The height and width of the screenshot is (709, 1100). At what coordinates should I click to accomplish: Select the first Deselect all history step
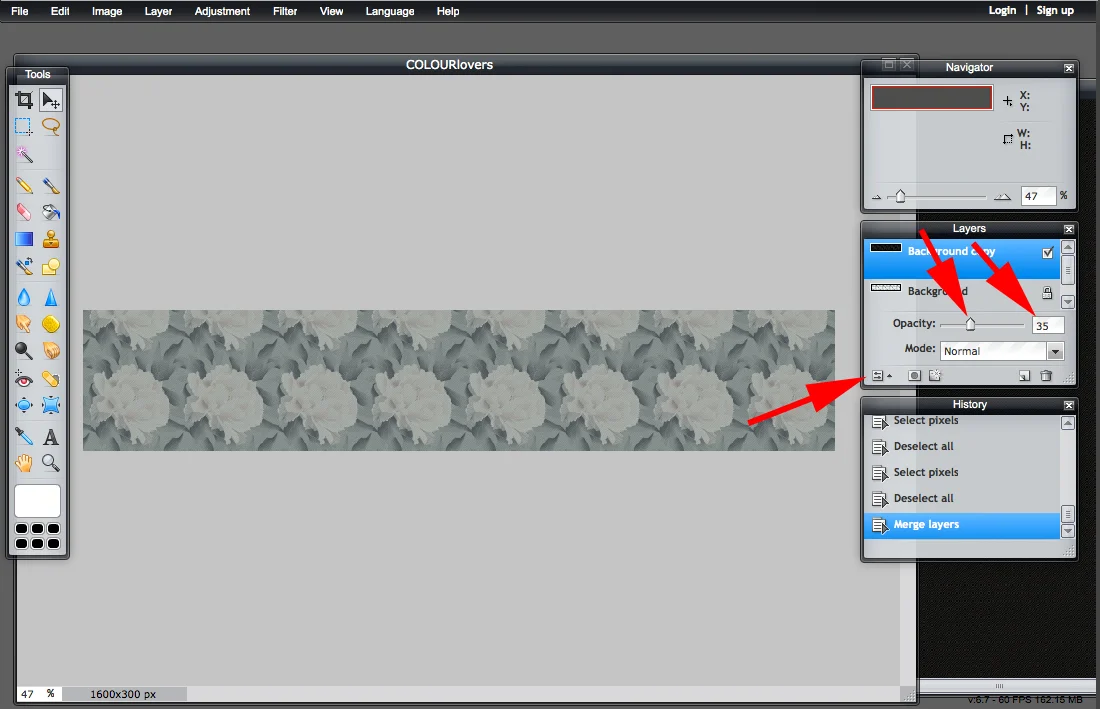tap(962, 447)
